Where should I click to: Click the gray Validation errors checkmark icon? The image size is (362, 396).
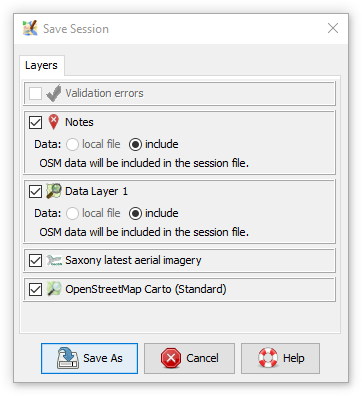coord(53,93)
